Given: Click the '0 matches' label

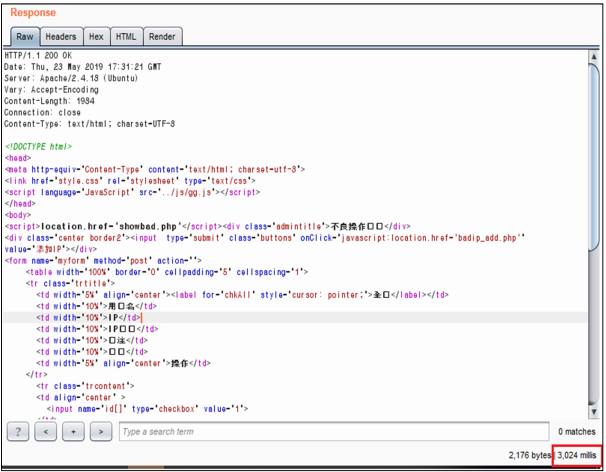Looking at the screenshot, I should pos(577,431).
